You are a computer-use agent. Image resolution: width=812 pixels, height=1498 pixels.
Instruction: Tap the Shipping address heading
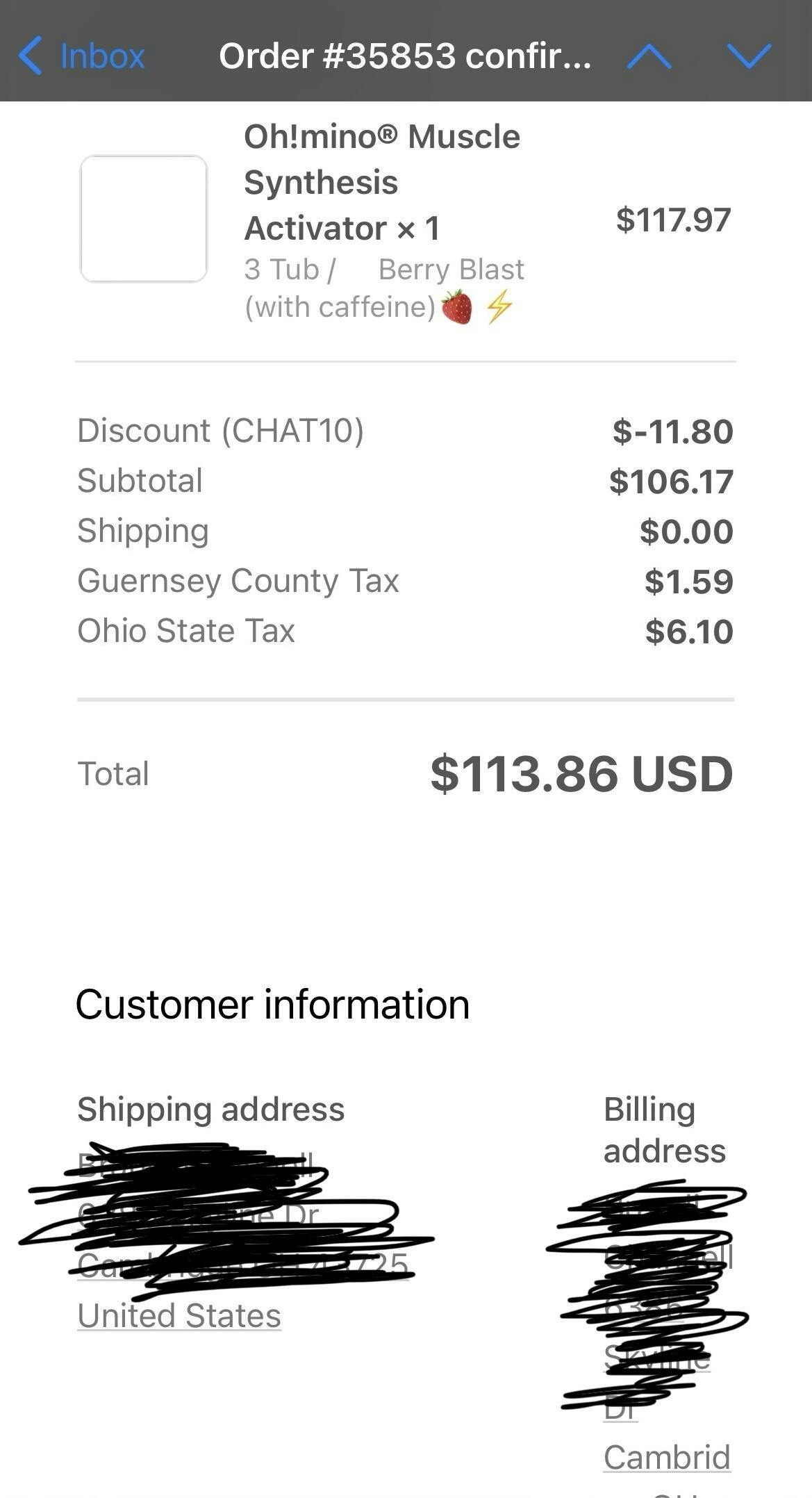211,1109
